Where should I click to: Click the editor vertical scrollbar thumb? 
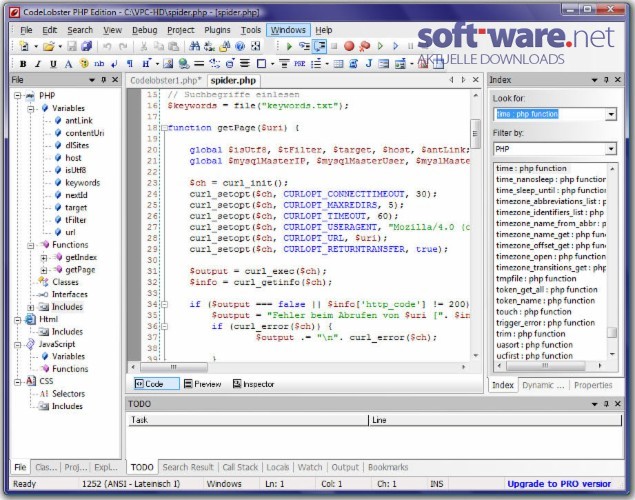coord(475,134)
